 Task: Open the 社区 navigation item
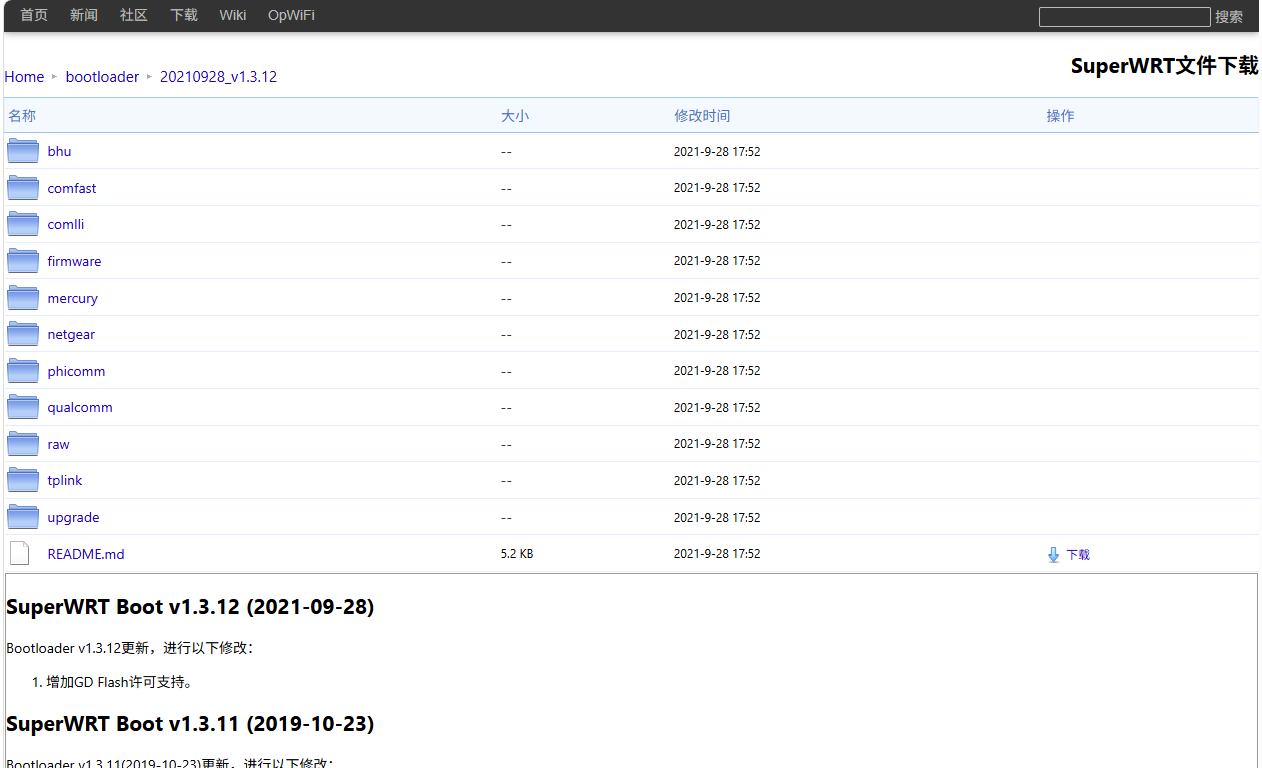[x=134, y=15]
